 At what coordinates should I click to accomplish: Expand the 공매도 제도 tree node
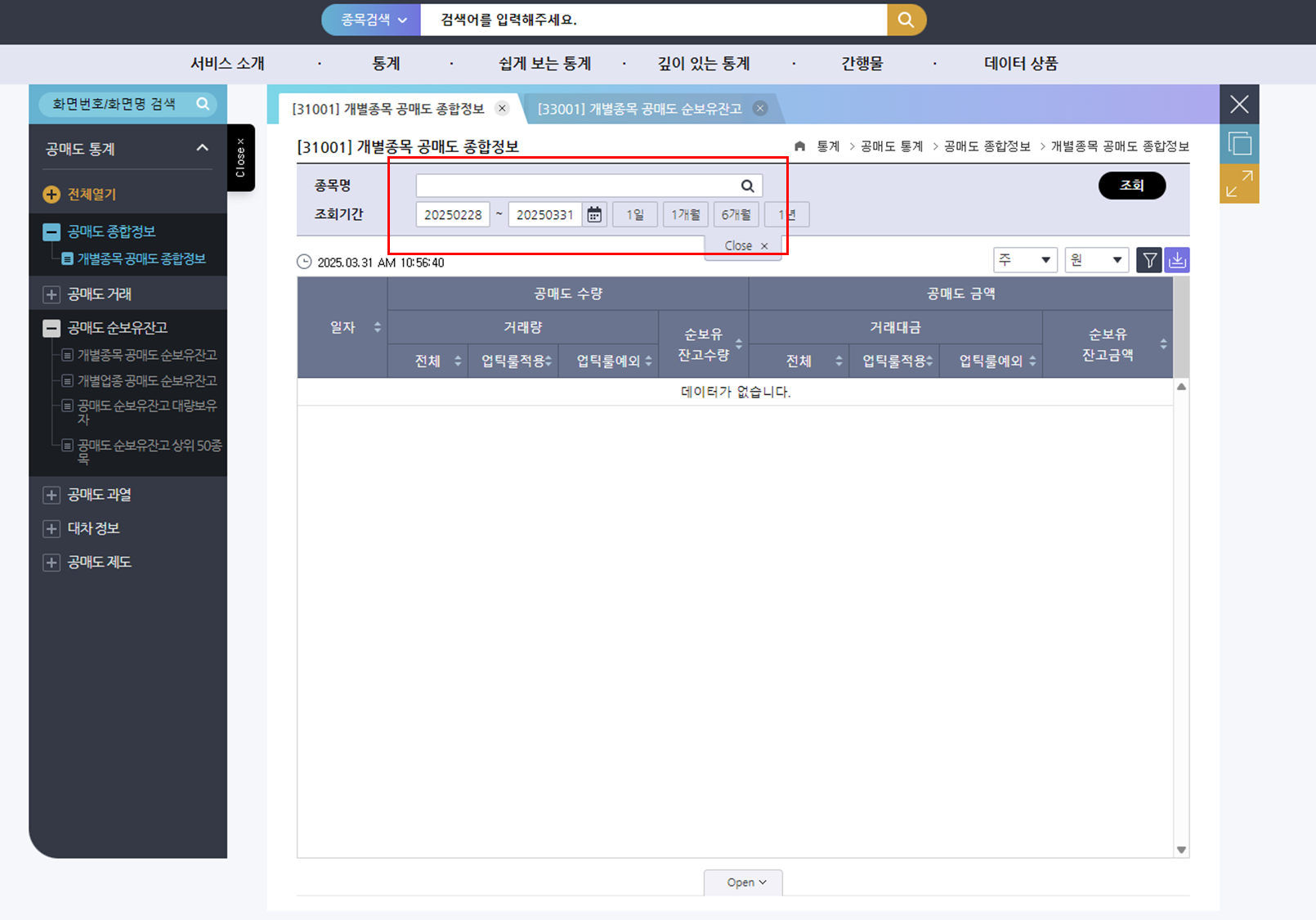click(51, 562)
